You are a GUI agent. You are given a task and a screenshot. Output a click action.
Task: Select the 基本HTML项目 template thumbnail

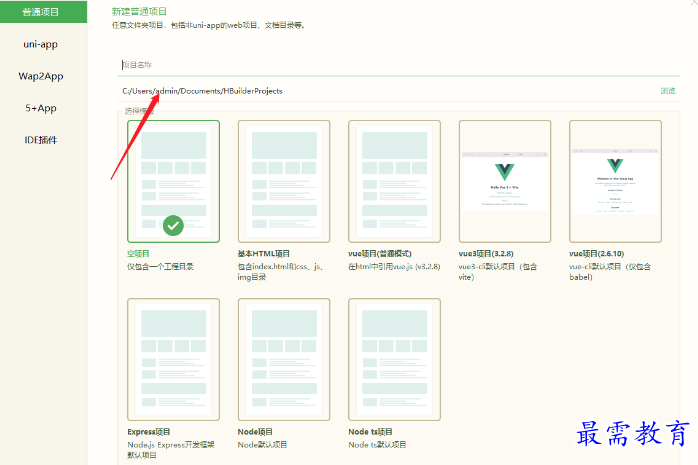pyautogui.click(x=284, y=181)
